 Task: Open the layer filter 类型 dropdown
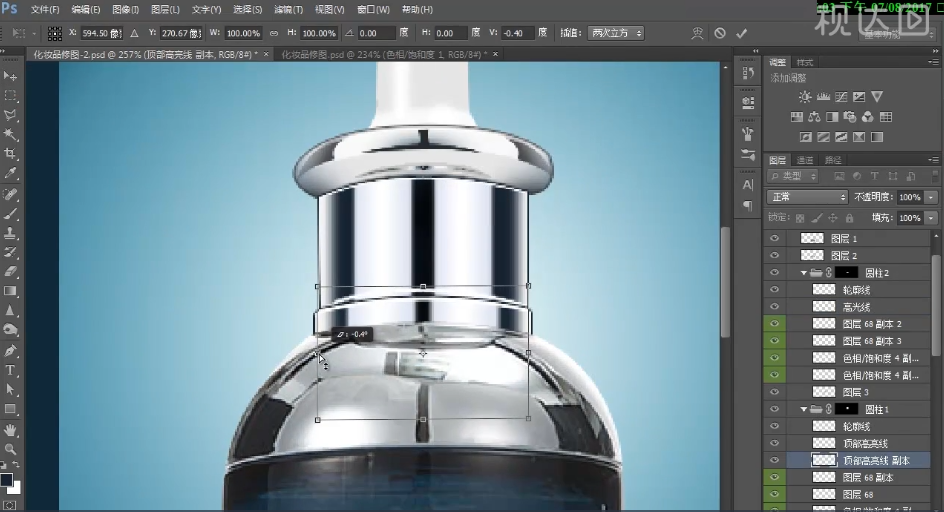click(x=793, y=176)
